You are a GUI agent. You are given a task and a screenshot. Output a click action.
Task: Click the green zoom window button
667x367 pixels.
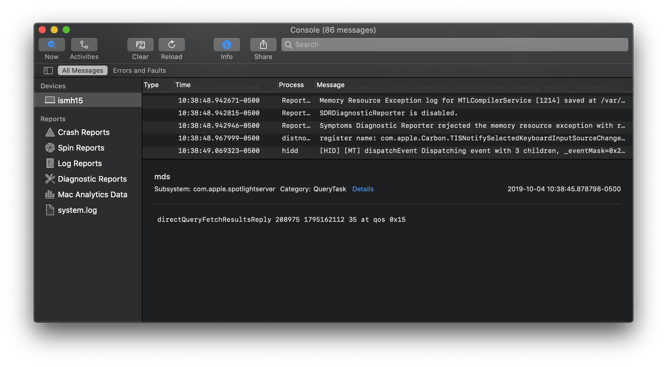(66, 30)
